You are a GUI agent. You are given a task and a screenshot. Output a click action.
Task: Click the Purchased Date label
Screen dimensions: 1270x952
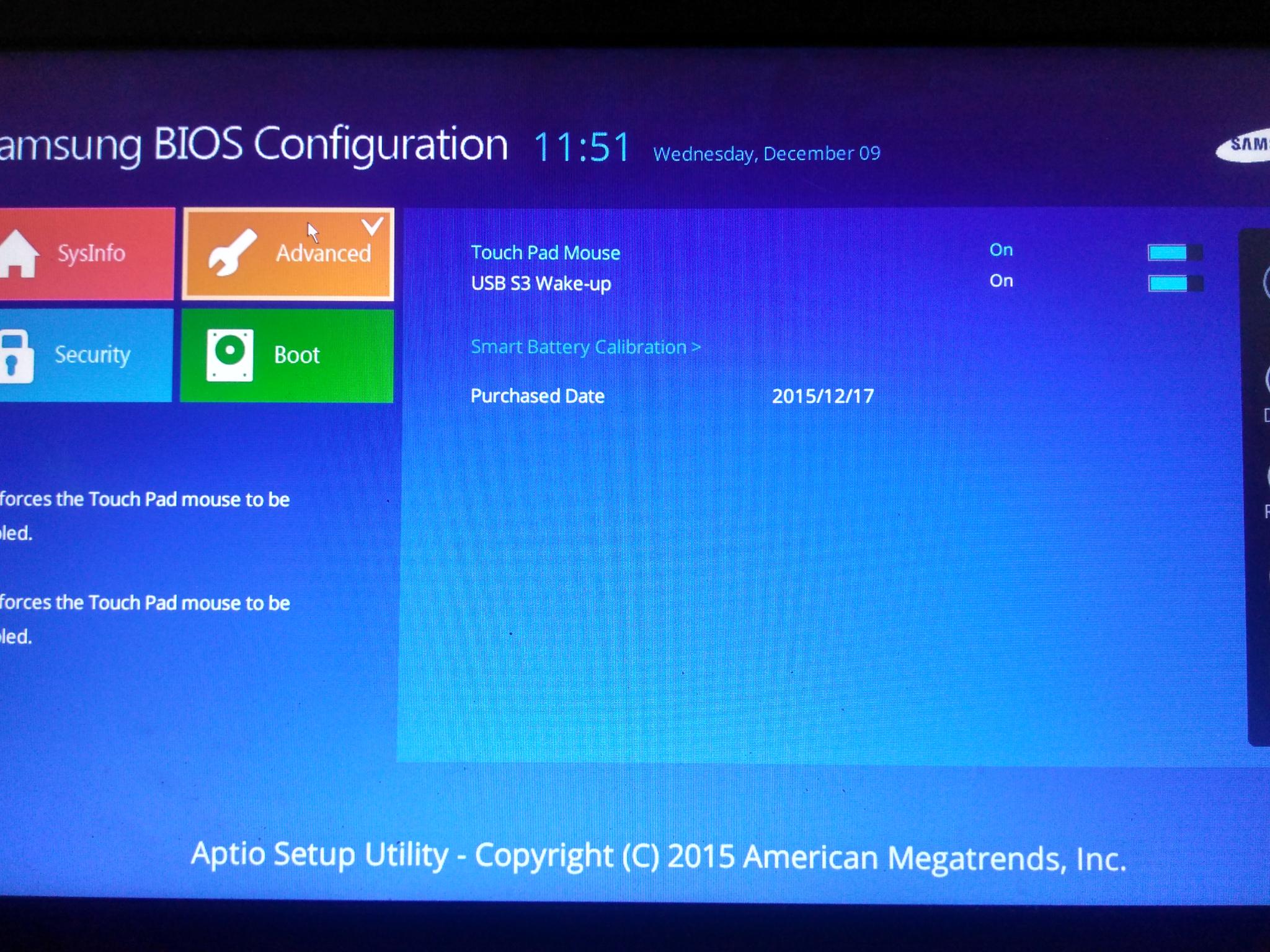pos(537,396)
